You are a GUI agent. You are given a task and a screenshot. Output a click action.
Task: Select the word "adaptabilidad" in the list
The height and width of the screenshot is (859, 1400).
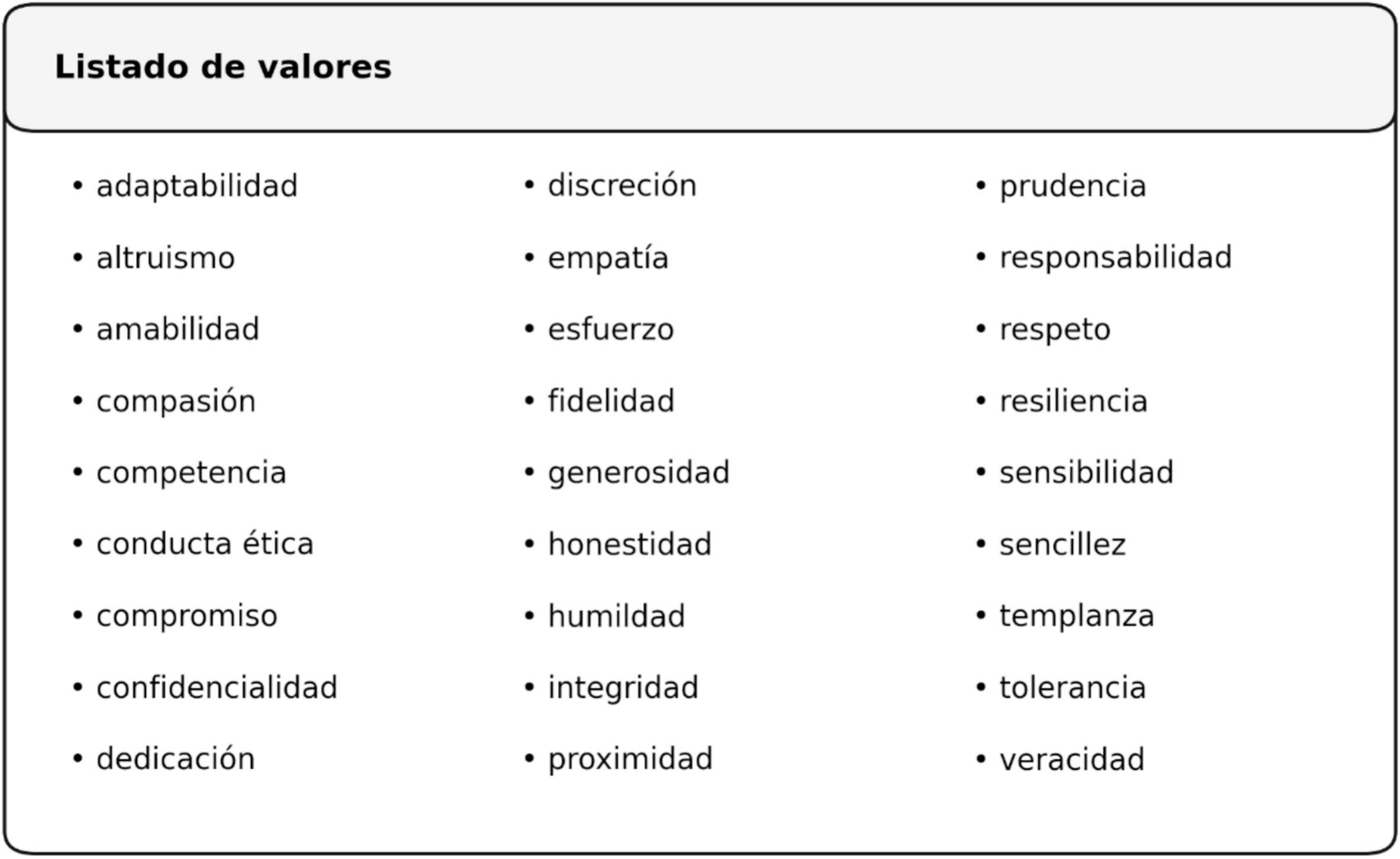coord(197,186)
